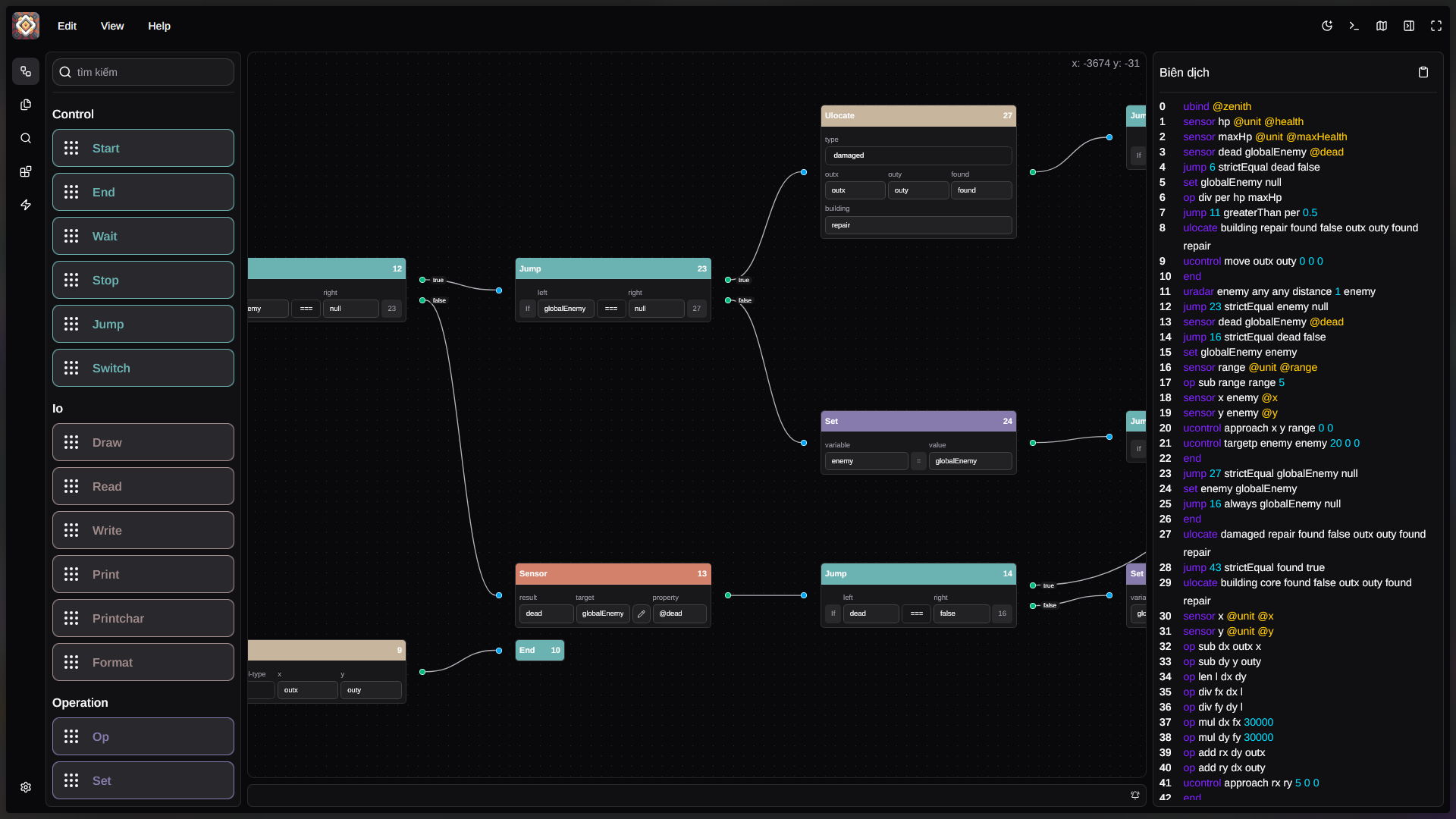Click the Jump block button in Control section

click(143, 324)
